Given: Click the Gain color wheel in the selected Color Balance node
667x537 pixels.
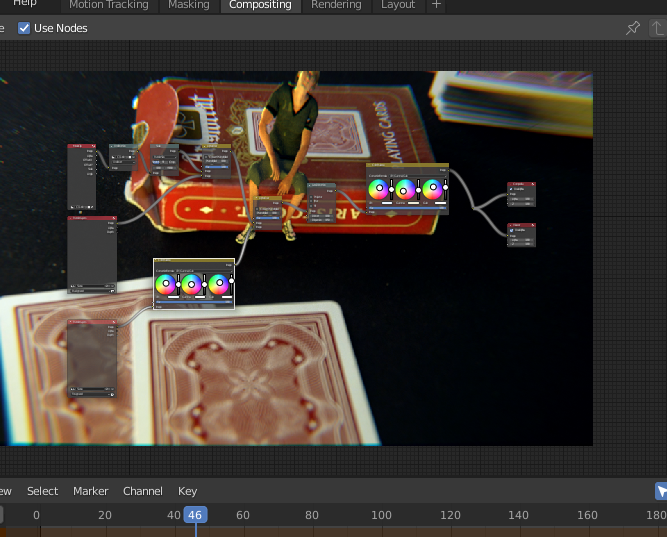Looking at the screenshot, I should click(x=218, y=284).
